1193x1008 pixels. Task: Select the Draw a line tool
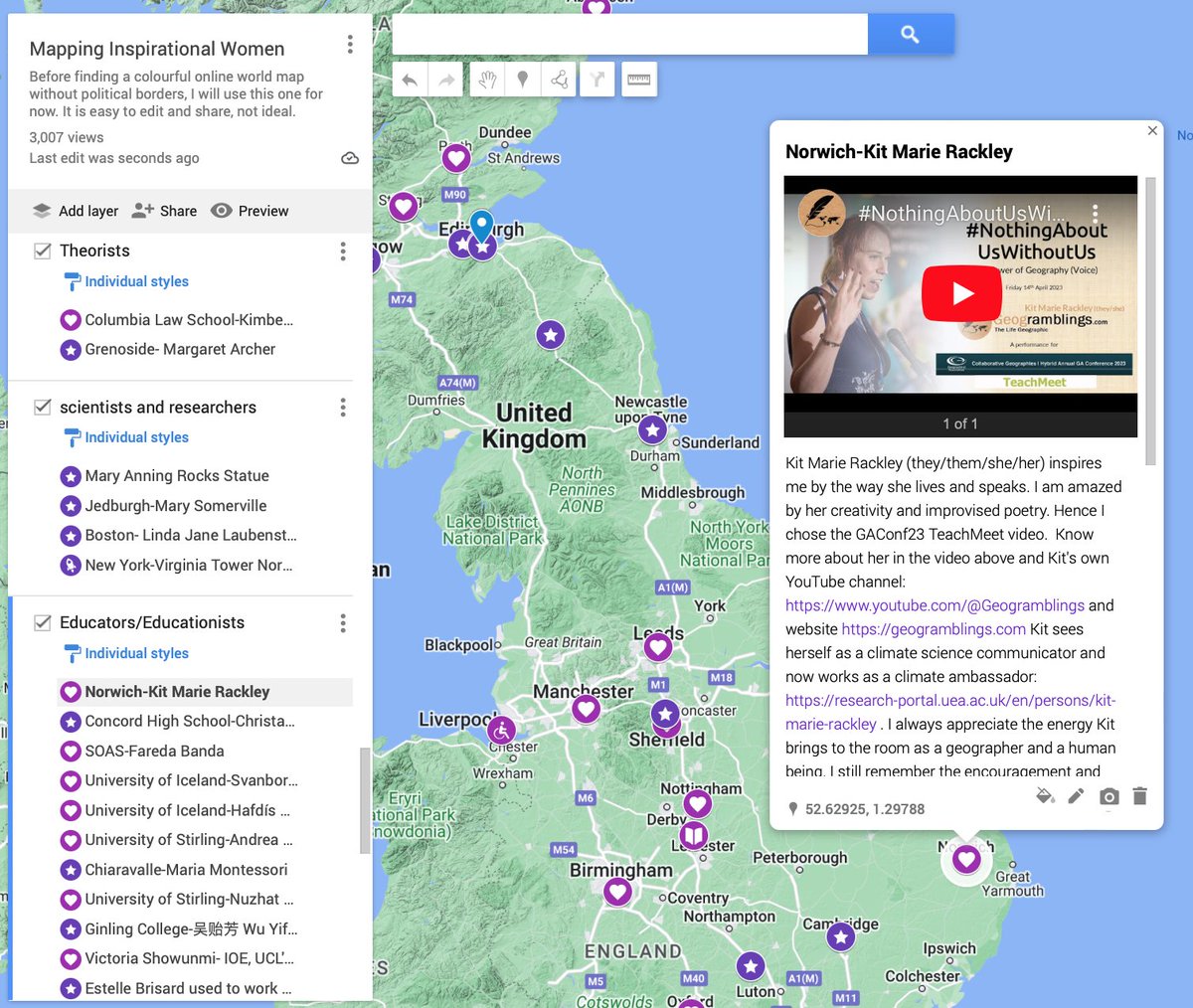(559, 79)
